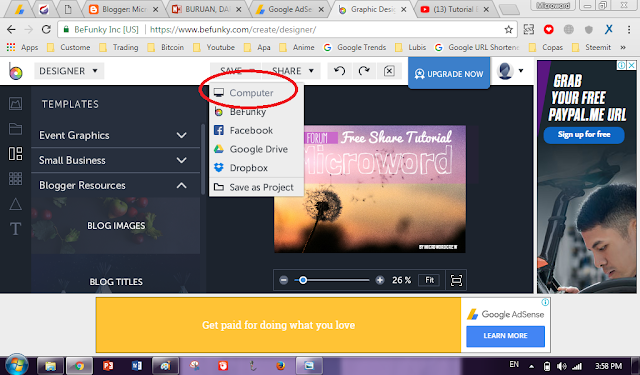Click the UPGRADE NOW button

point(449,74)
